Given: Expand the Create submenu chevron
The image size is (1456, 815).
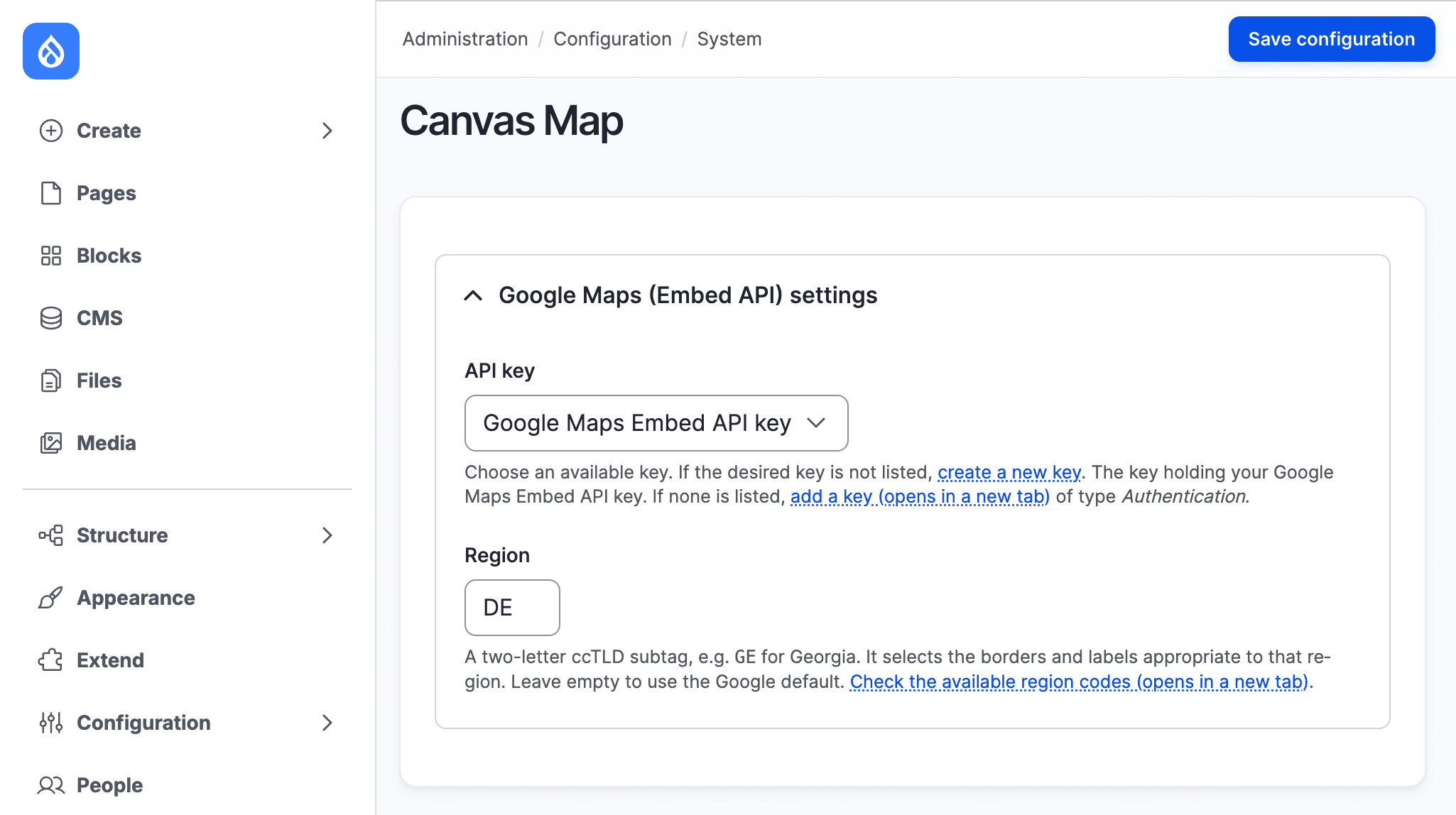Looking at the screenshot, I should (x=327, y=131).
